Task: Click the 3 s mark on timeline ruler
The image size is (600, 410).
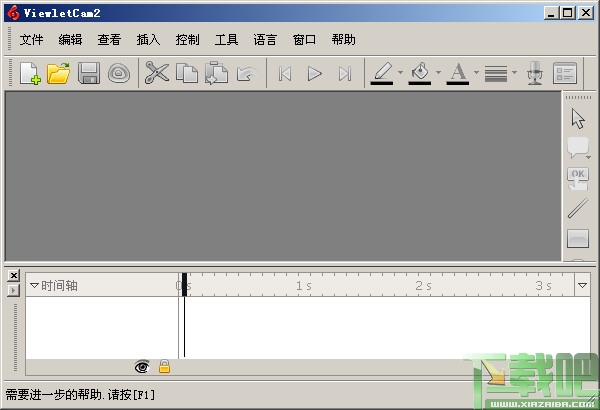Action: click(x=543, y=286)
